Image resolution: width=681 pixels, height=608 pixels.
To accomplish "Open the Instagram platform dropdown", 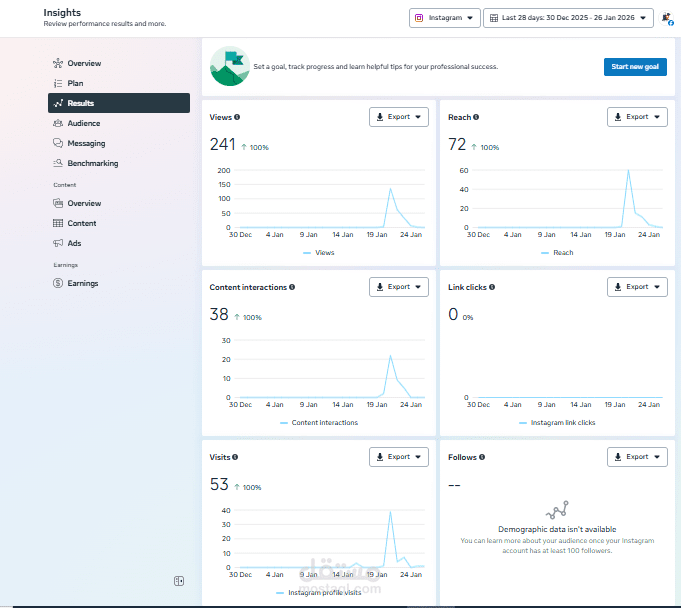I will click(x=445, y=18).
